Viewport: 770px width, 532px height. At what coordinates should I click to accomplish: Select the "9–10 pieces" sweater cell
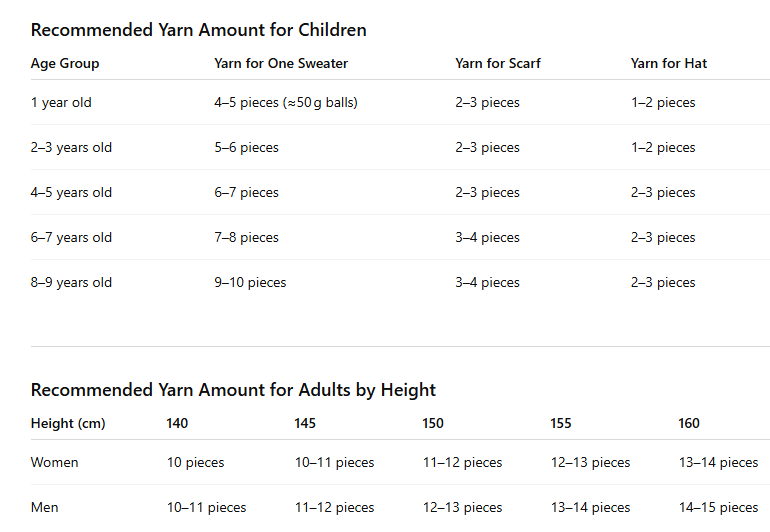point(250,282)
